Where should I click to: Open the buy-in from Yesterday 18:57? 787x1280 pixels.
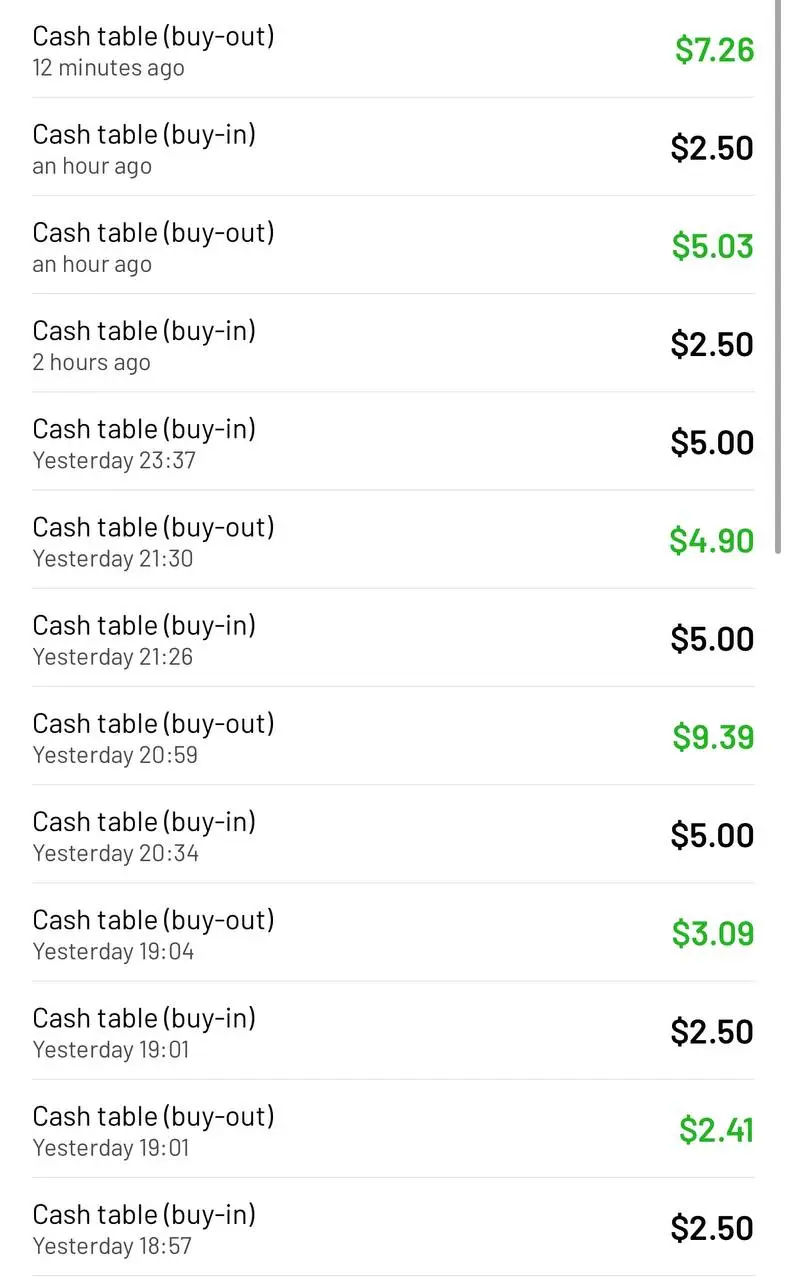[393, 1225]
